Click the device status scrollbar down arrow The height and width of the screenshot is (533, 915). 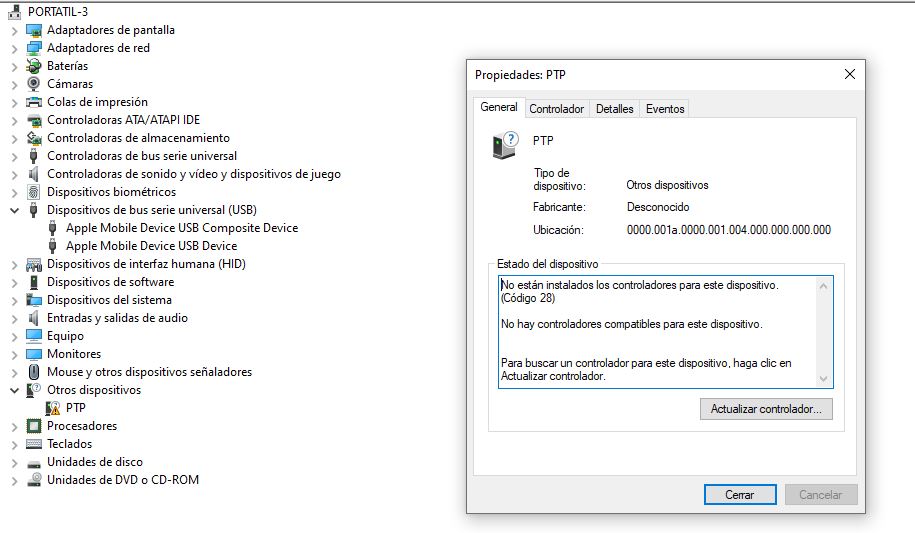point(824,379)
